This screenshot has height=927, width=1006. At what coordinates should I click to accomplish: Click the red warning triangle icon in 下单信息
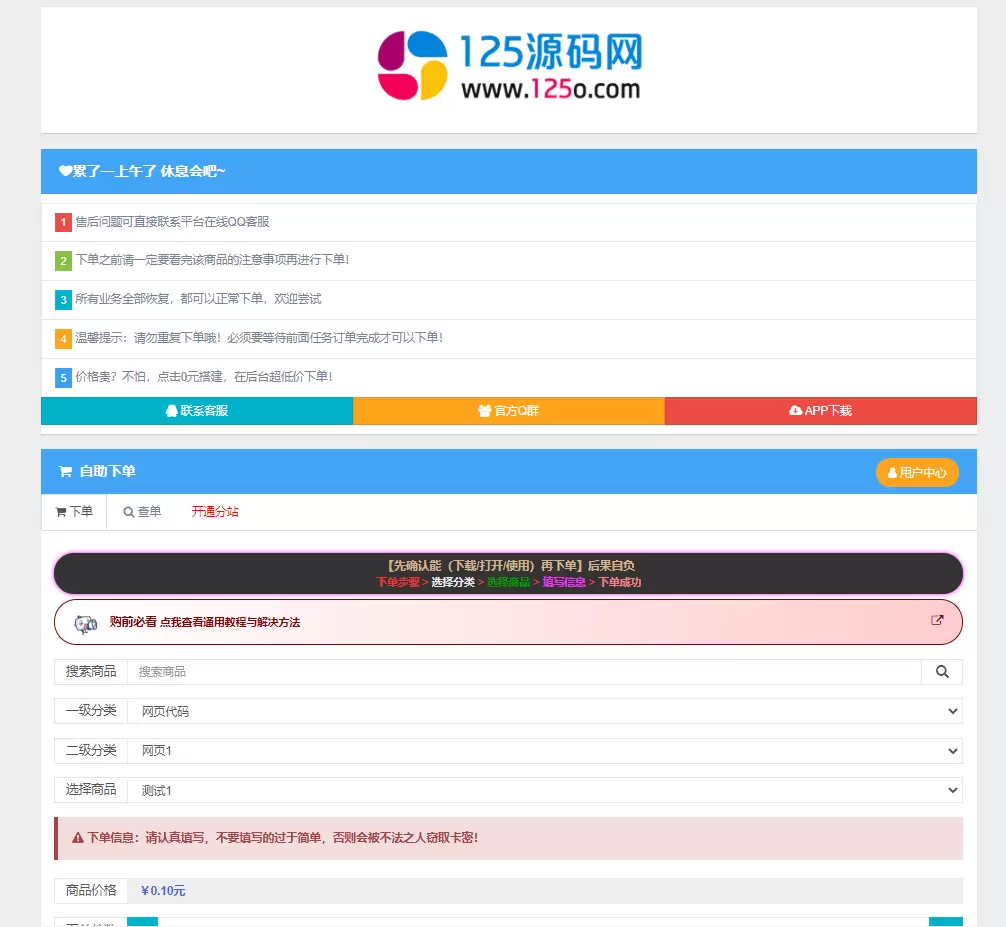point(78,838)
